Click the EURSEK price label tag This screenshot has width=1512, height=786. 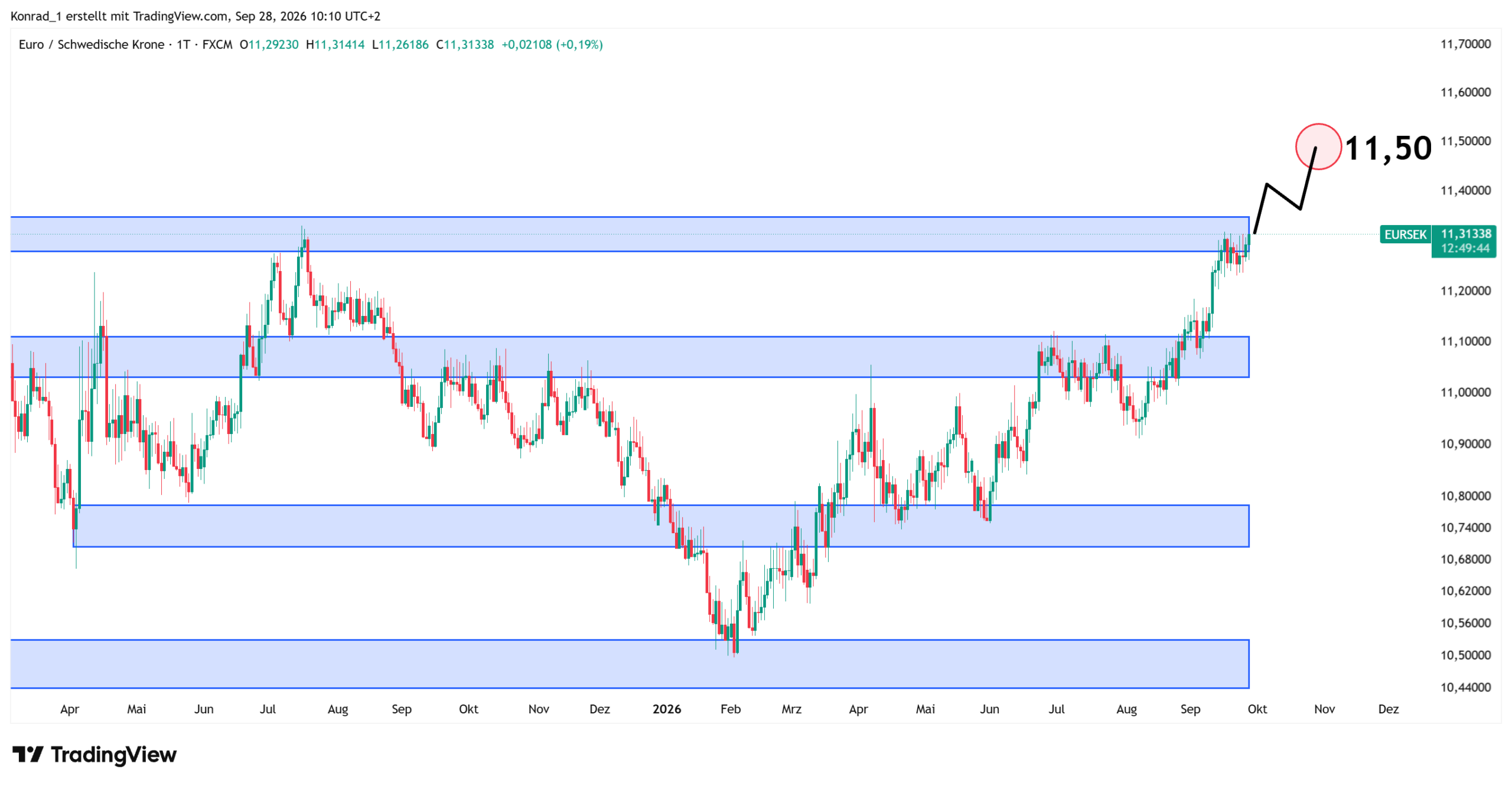1405,234
